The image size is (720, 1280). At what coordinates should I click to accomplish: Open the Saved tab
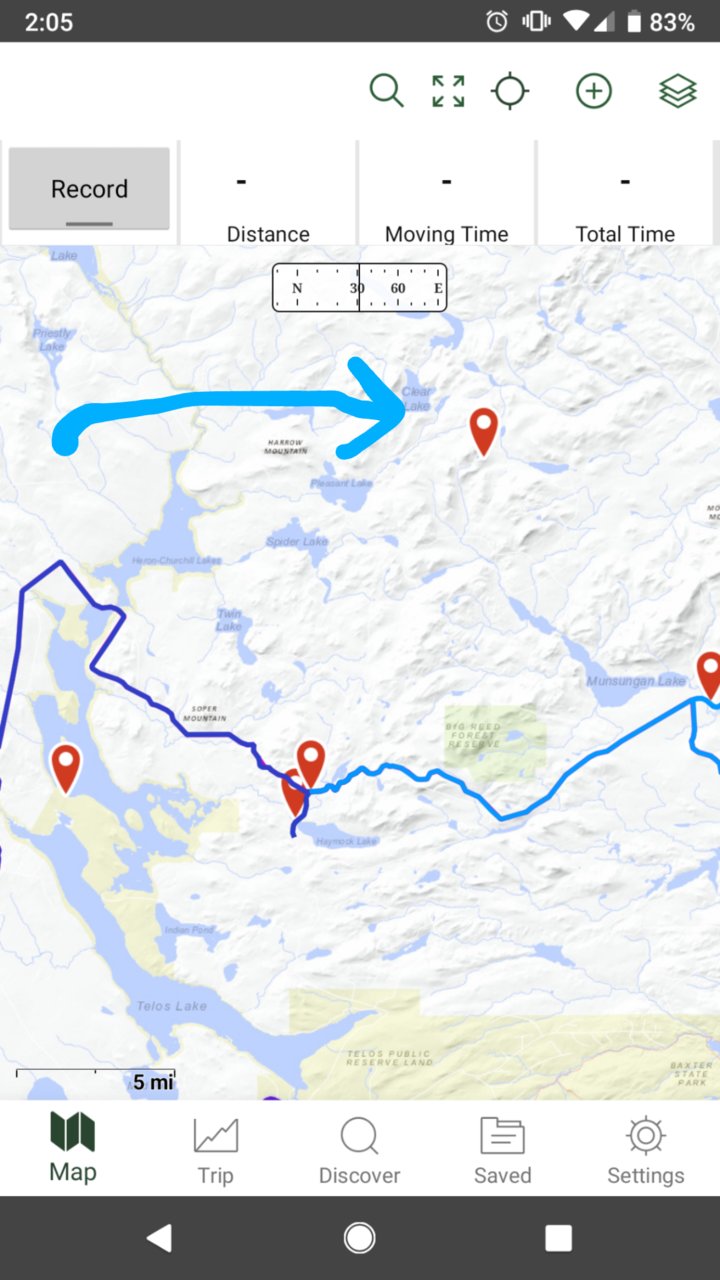pyautogui.click(x=502, y=1150)
